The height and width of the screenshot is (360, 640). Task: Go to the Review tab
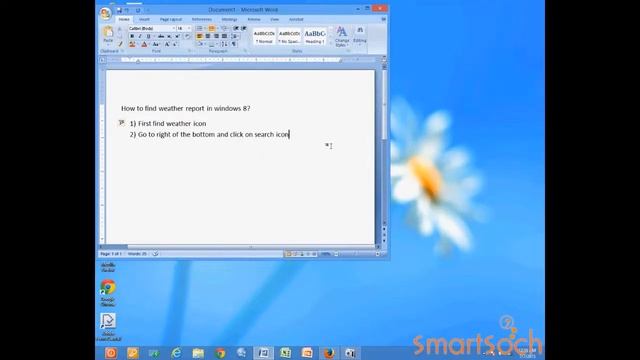(x=254, y=19)
